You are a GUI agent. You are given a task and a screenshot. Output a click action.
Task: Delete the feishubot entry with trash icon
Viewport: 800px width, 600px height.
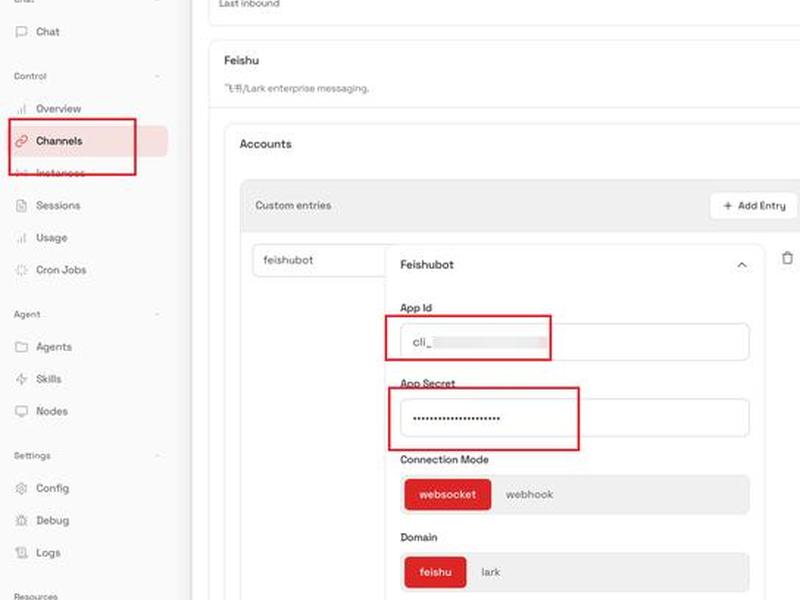[787, 258]
